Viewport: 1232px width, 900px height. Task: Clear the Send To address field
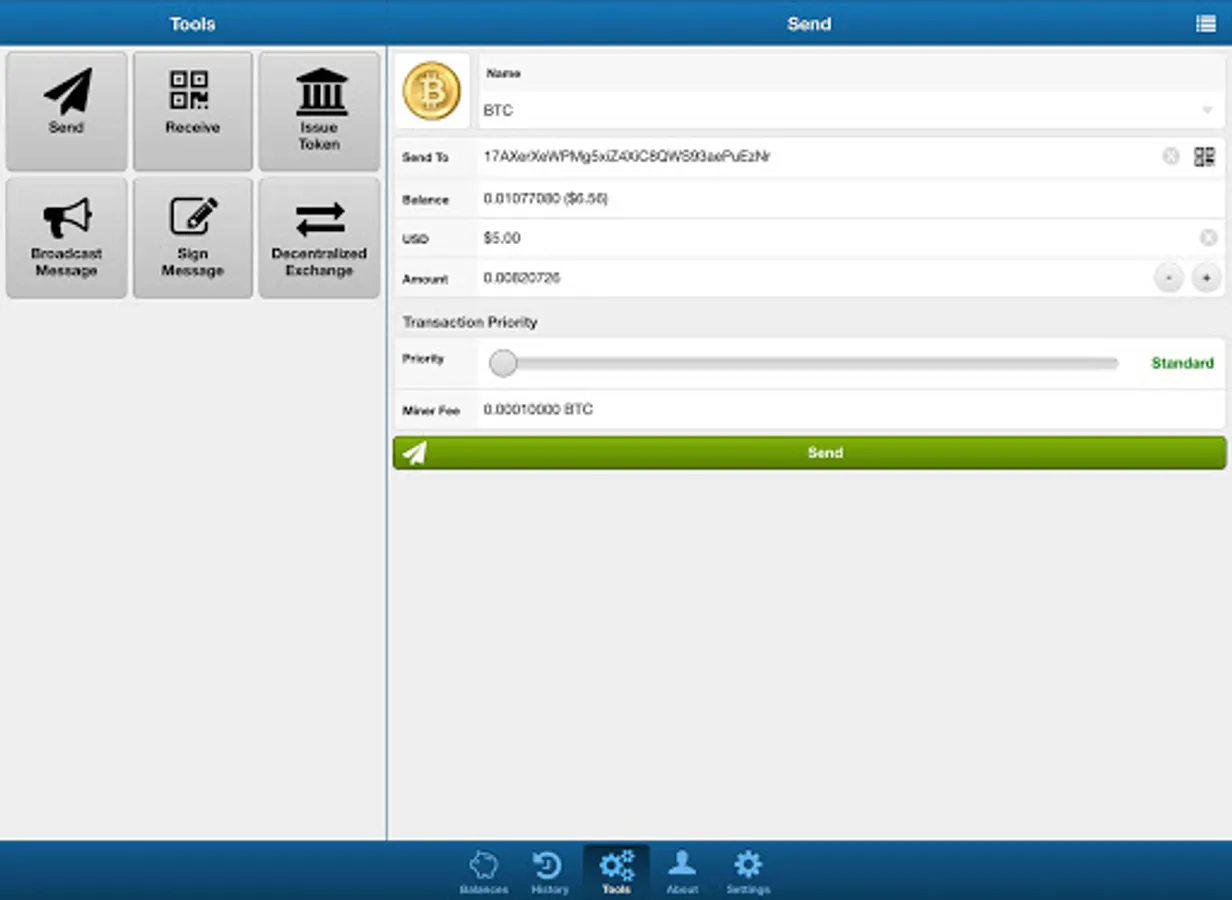[1171, 157]
